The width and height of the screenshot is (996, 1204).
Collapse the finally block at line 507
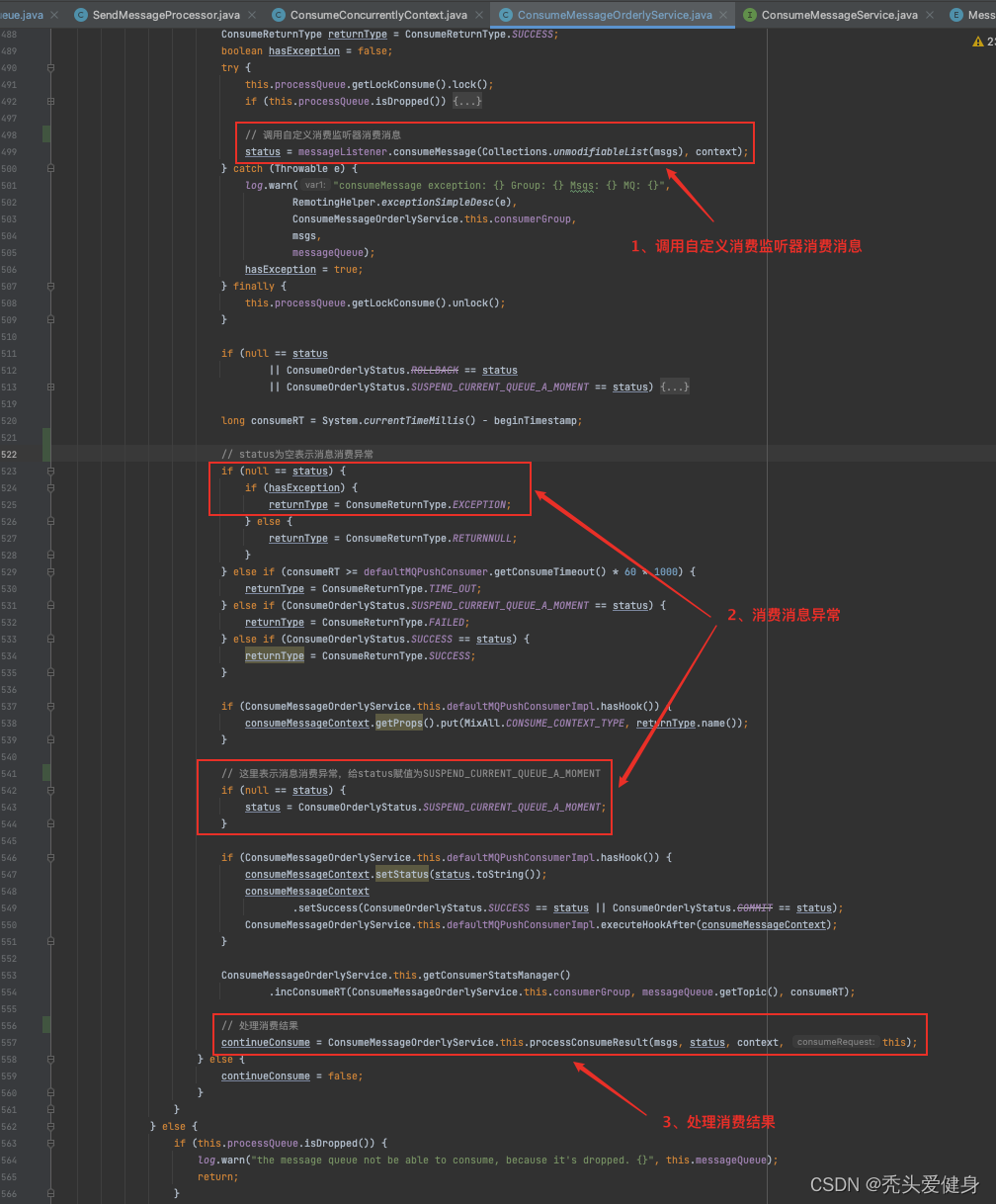(50, 286)
